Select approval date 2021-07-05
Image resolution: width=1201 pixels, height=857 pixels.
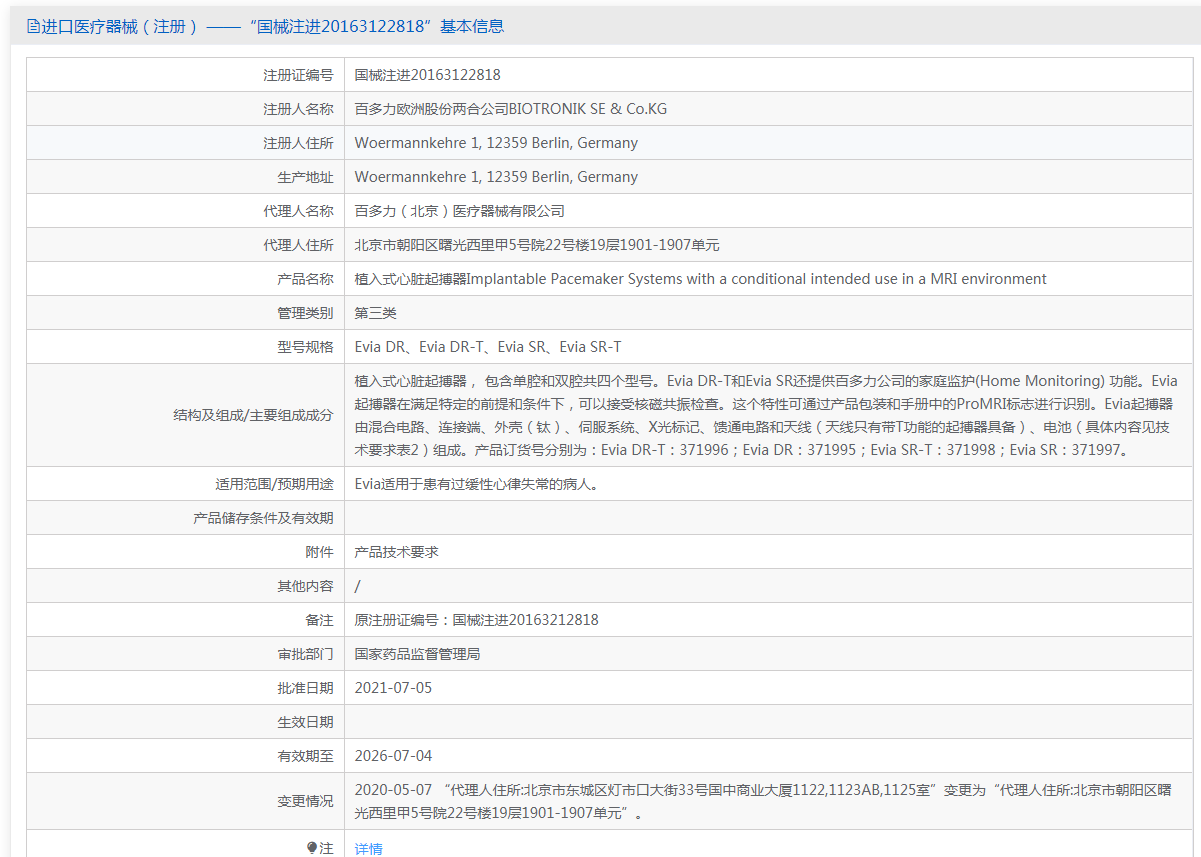pos(394,688)
